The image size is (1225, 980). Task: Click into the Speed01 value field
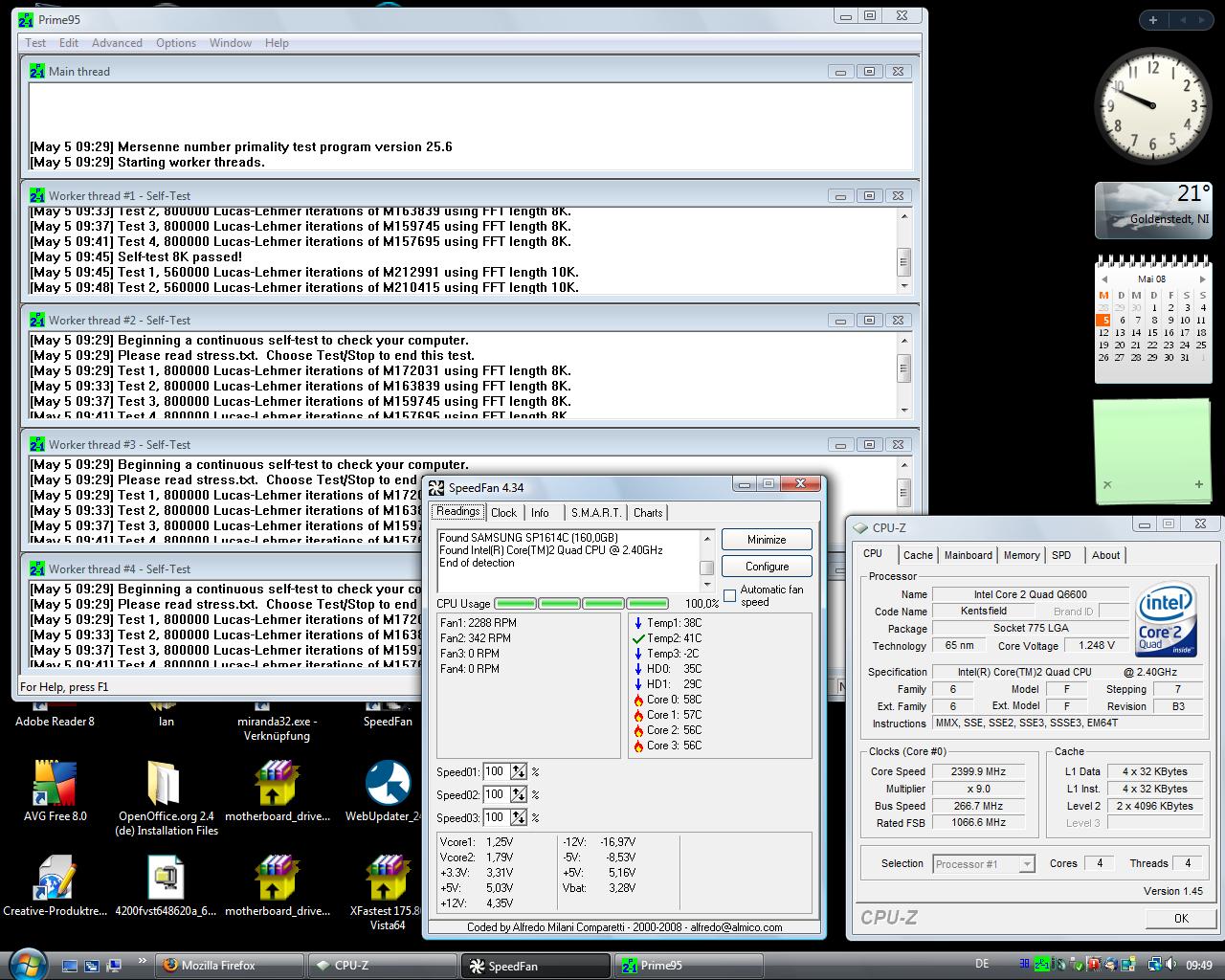pos(496,771)
